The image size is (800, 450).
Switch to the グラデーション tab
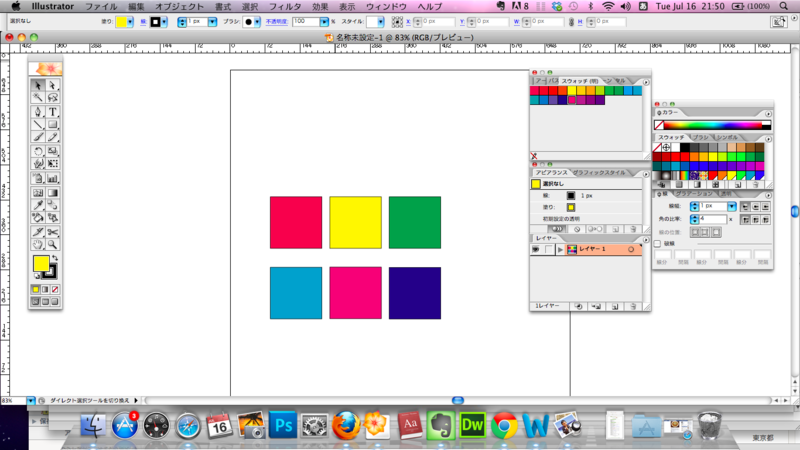tap(693, 194)
